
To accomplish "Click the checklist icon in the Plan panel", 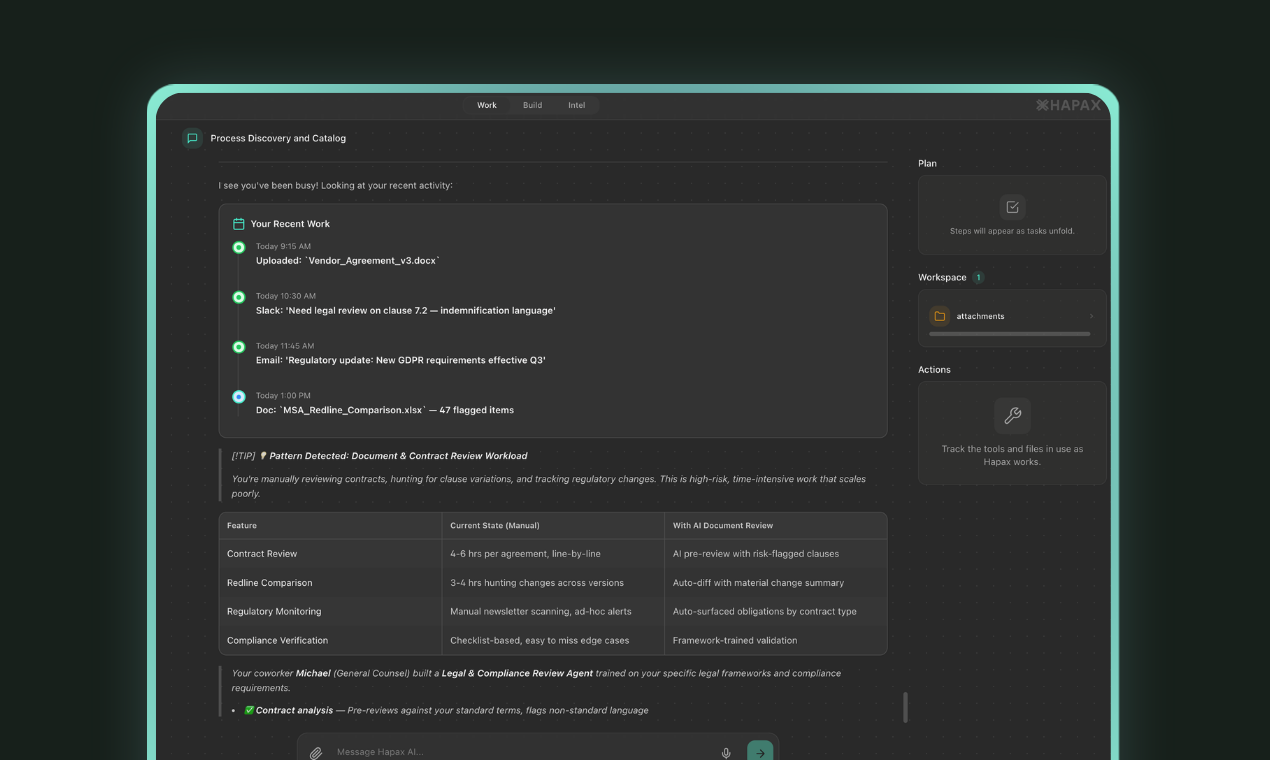I will (x=1012, y=207).
